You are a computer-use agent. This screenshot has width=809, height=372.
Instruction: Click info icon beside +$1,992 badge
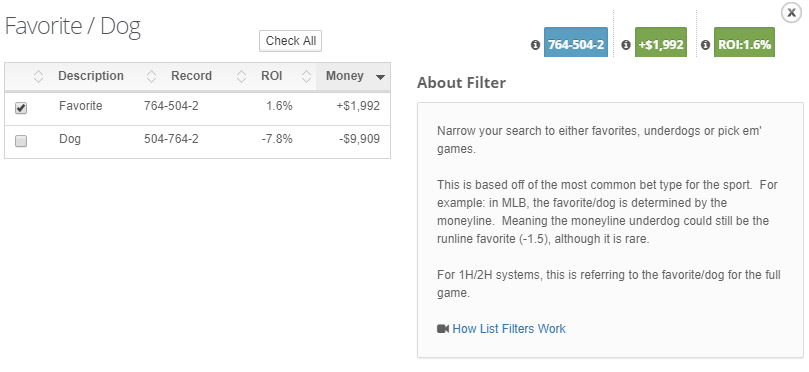click(626, 45)
